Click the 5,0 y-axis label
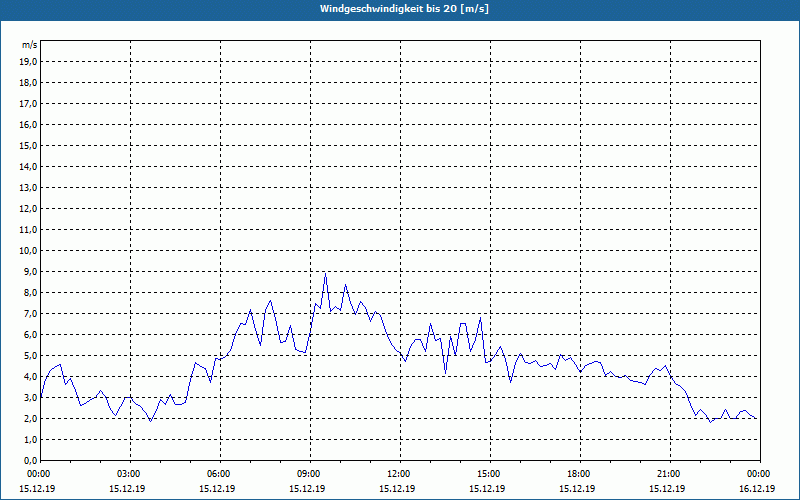This screenshot has width=800, height=500. click(30, 356)
